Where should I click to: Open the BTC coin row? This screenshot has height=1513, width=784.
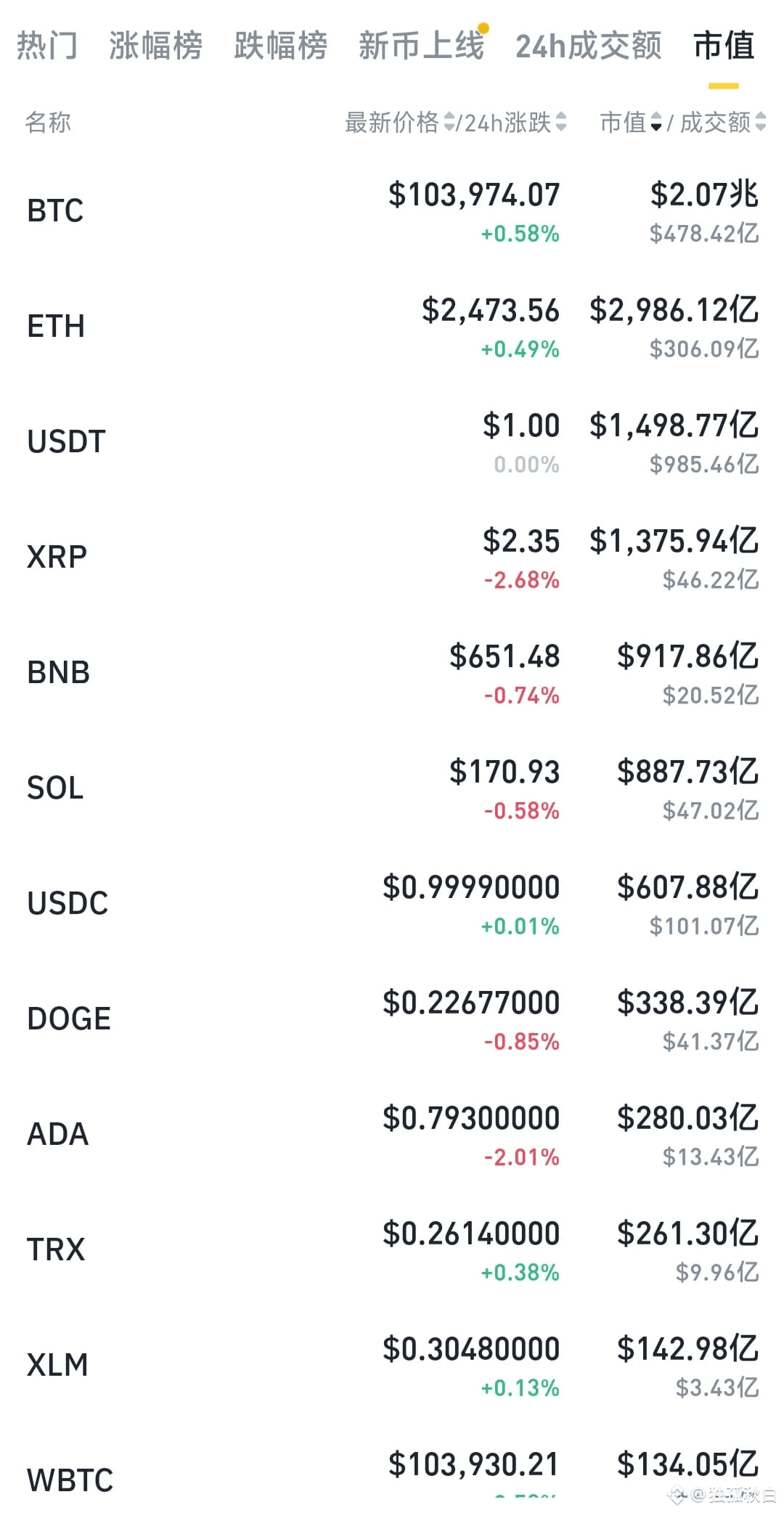pos(392,211)
